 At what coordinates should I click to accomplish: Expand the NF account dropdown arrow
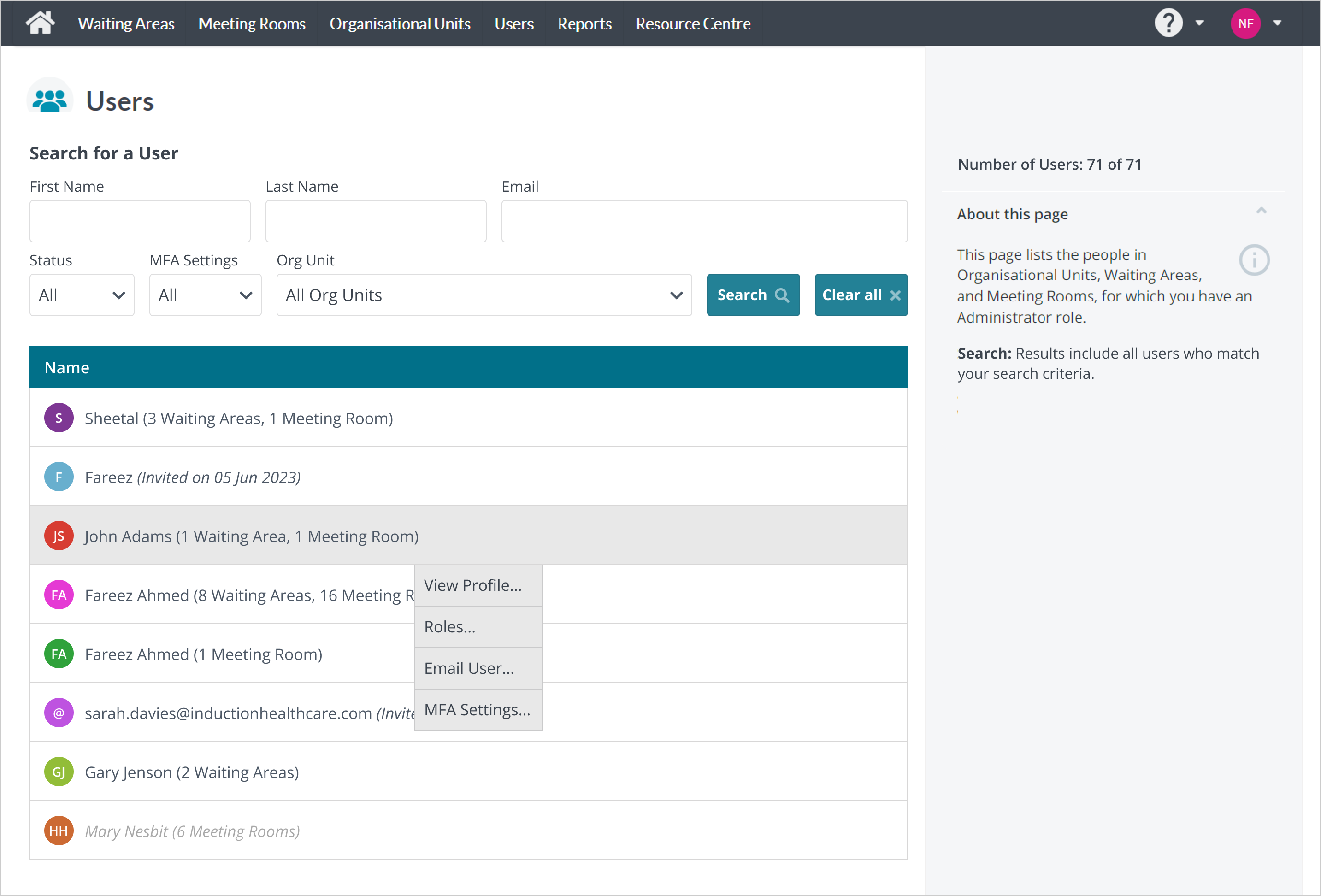click(x=1277, y=24)
